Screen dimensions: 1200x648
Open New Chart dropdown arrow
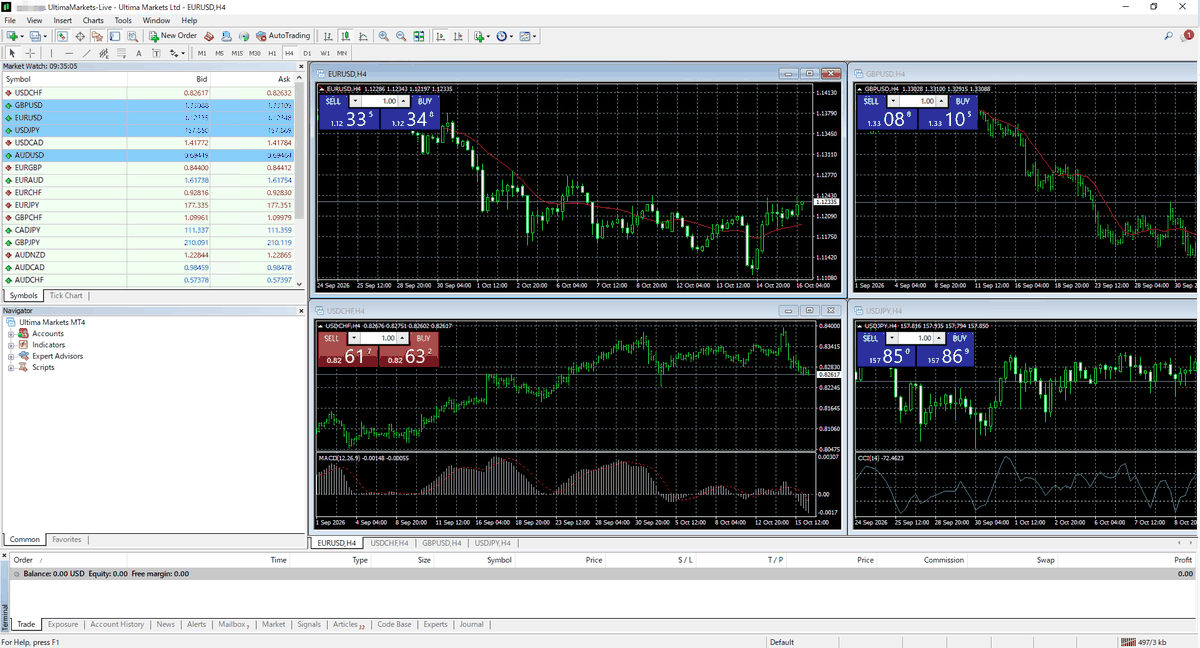click(x=22, y=36)
